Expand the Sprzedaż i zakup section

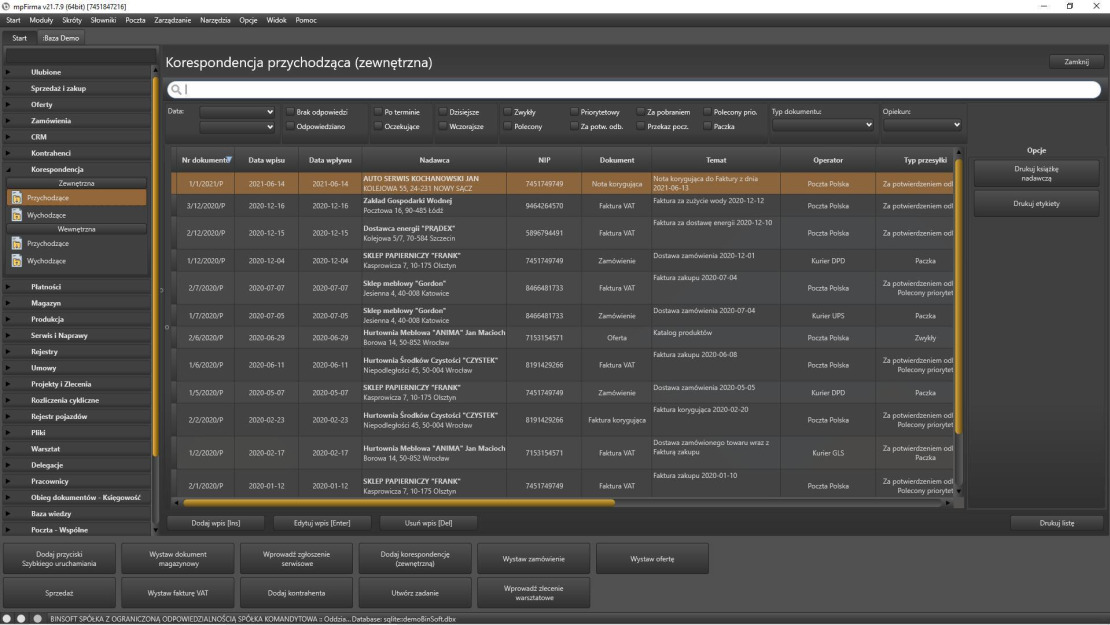(8, 88)
